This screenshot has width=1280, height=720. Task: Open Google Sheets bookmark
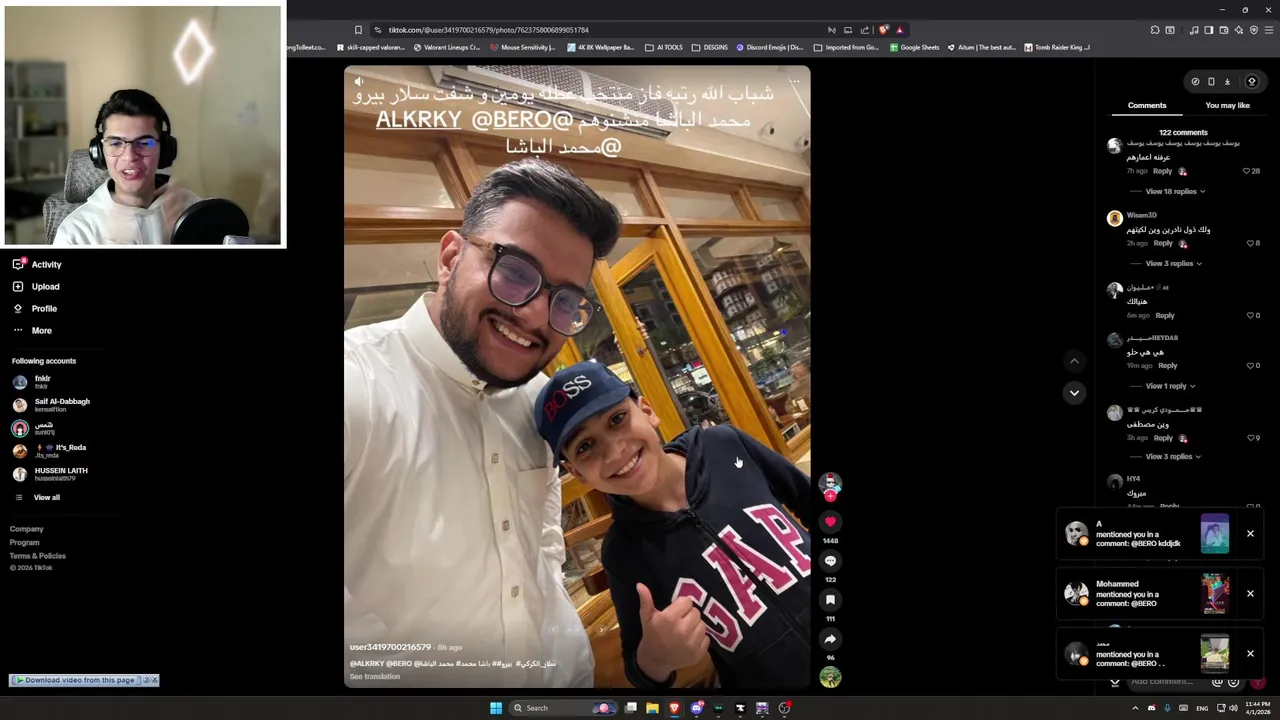[914, 47]
